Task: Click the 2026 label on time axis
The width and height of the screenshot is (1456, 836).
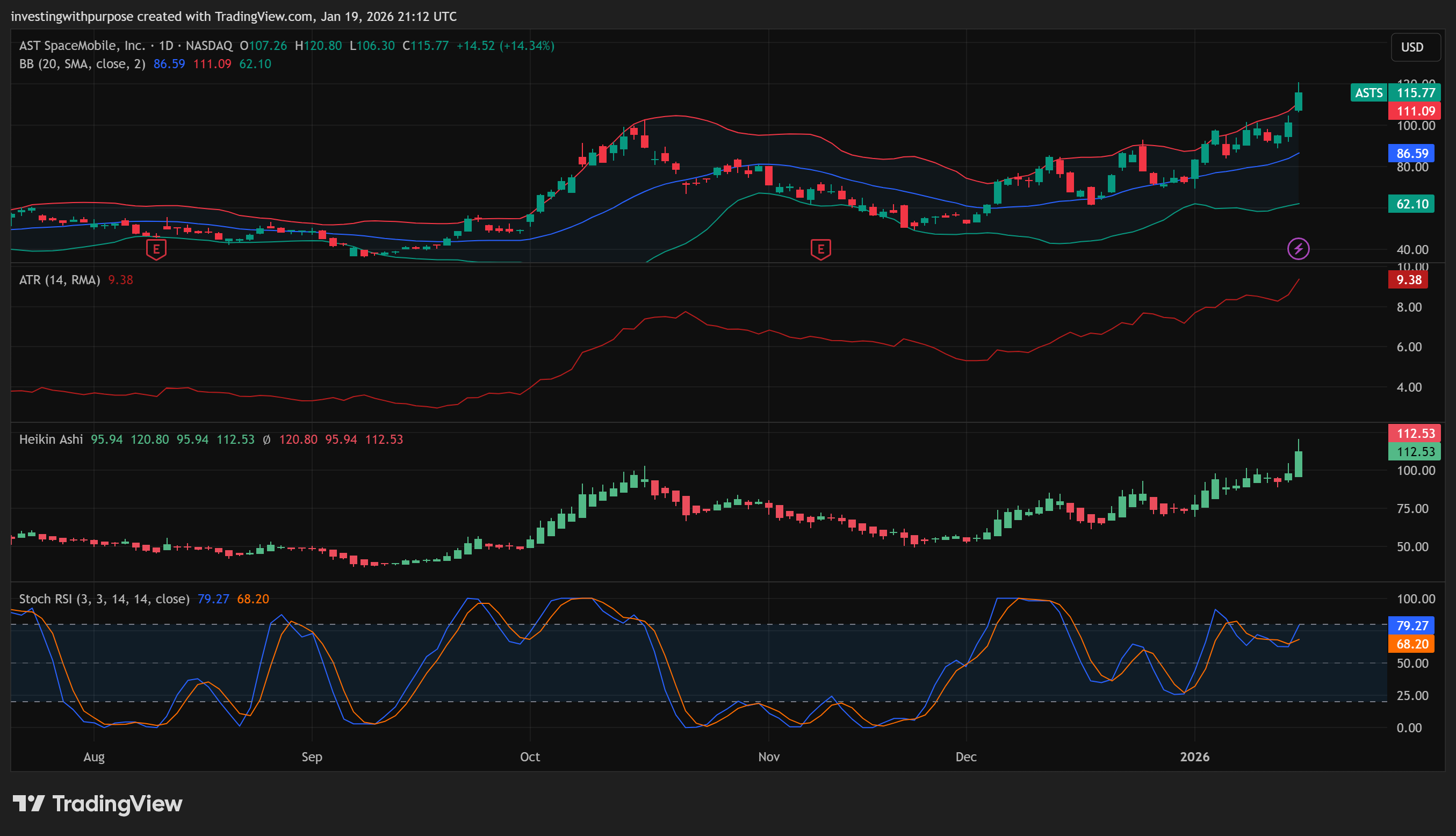Action: click(x=1194, y=757)
